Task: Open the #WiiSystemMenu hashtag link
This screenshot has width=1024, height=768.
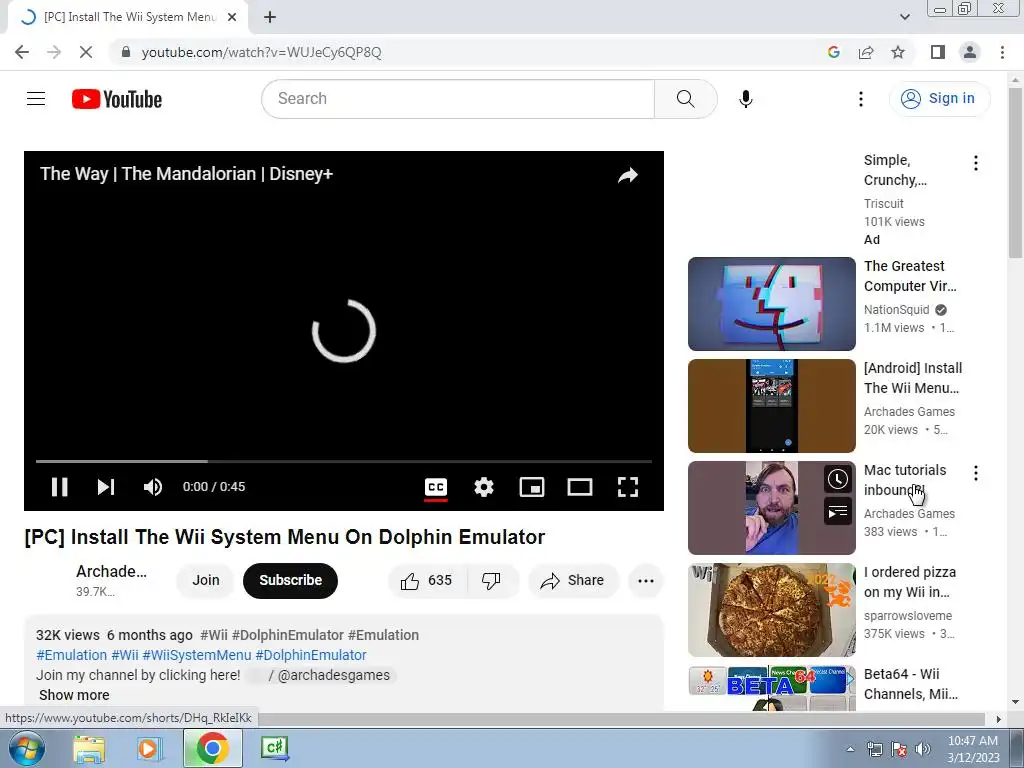Action: point(197,655)
